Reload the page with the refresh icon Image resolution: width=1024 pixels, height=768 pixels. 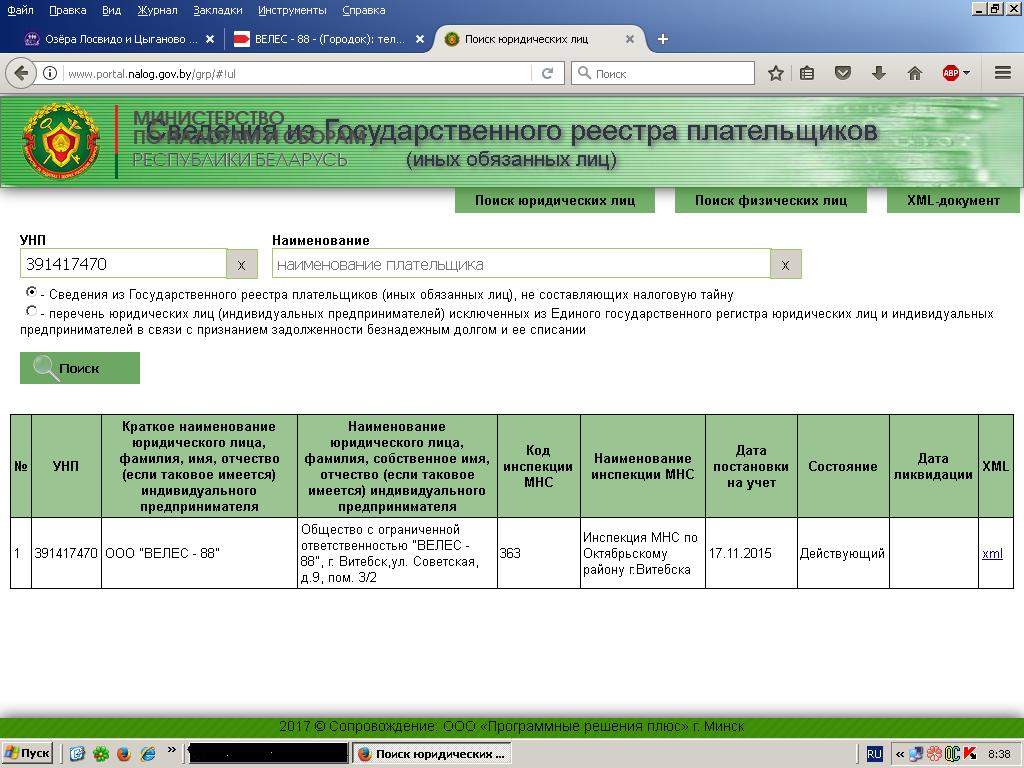547,73
